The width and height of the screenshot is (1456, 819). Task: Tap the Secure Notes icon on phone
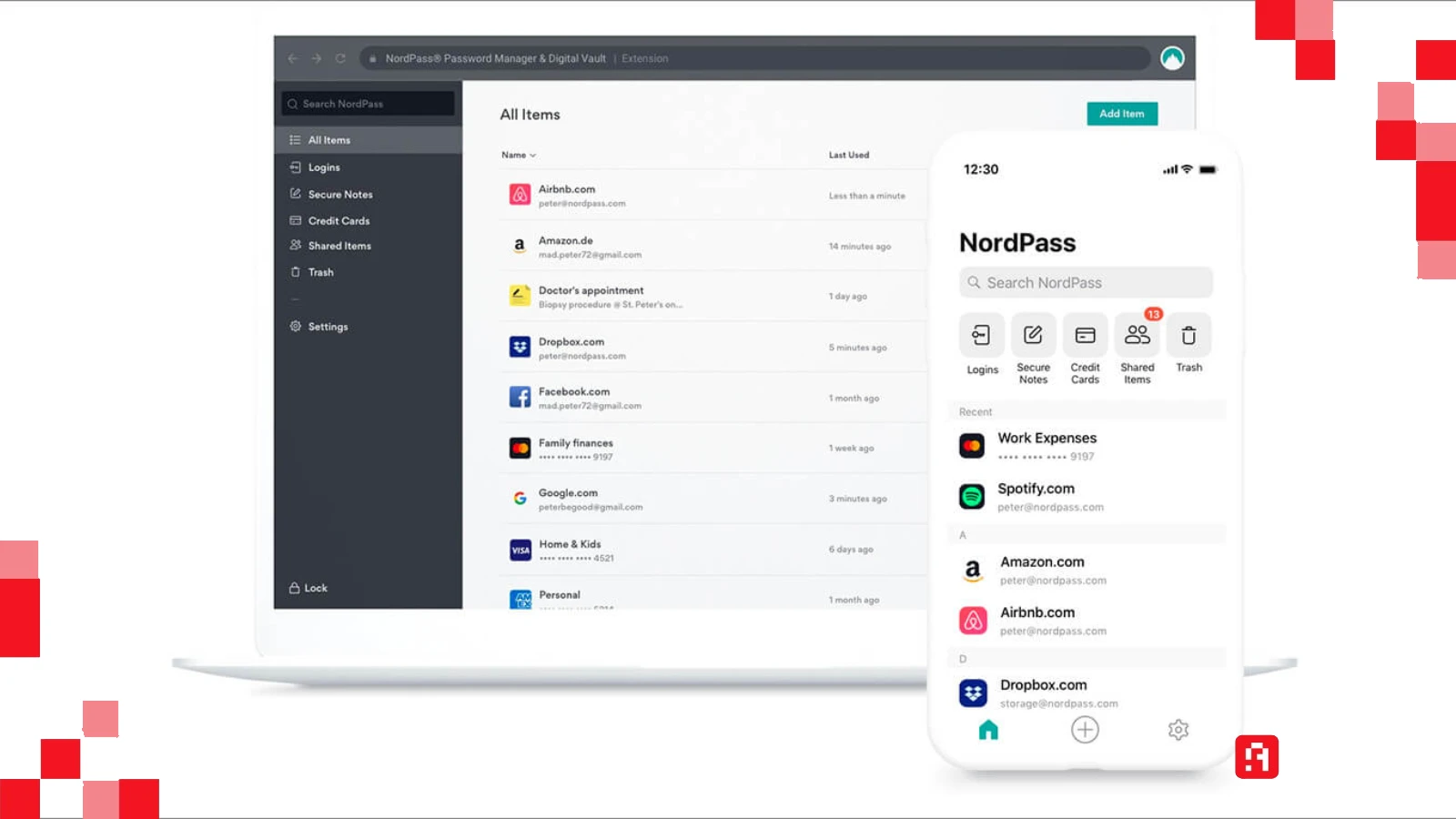(1033, 336)
